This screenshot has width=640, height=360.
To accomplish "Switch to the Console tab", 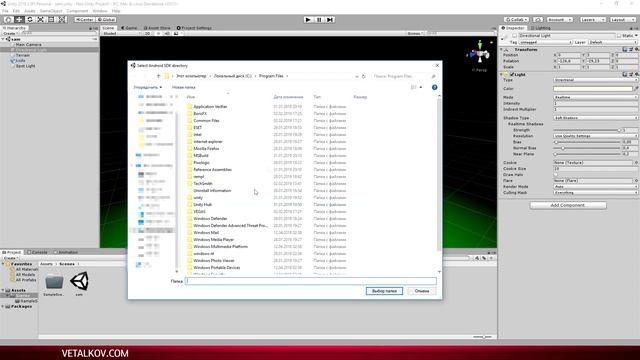I will [38, 252].
